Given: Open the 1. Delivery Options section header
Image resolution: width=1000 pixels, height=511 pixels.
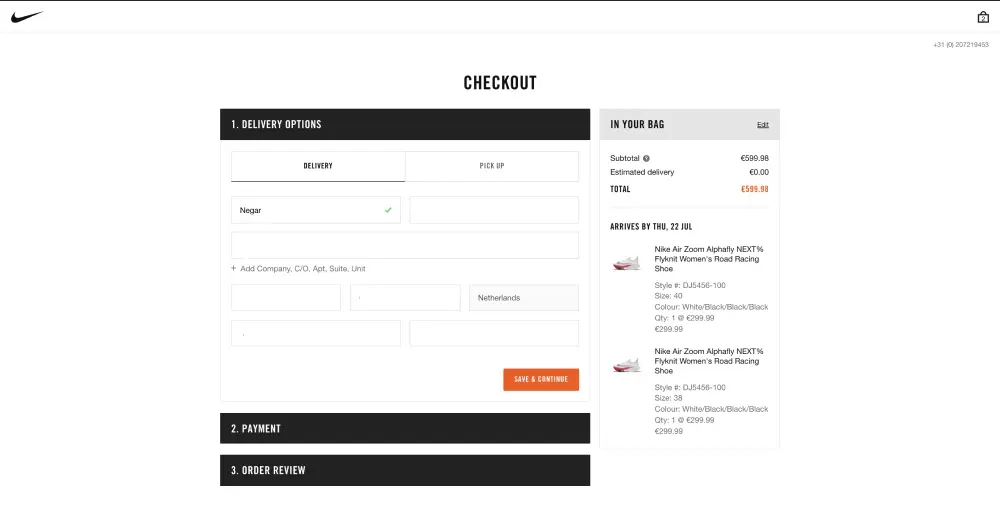Looking at the screenshot, I should (405, 124).
